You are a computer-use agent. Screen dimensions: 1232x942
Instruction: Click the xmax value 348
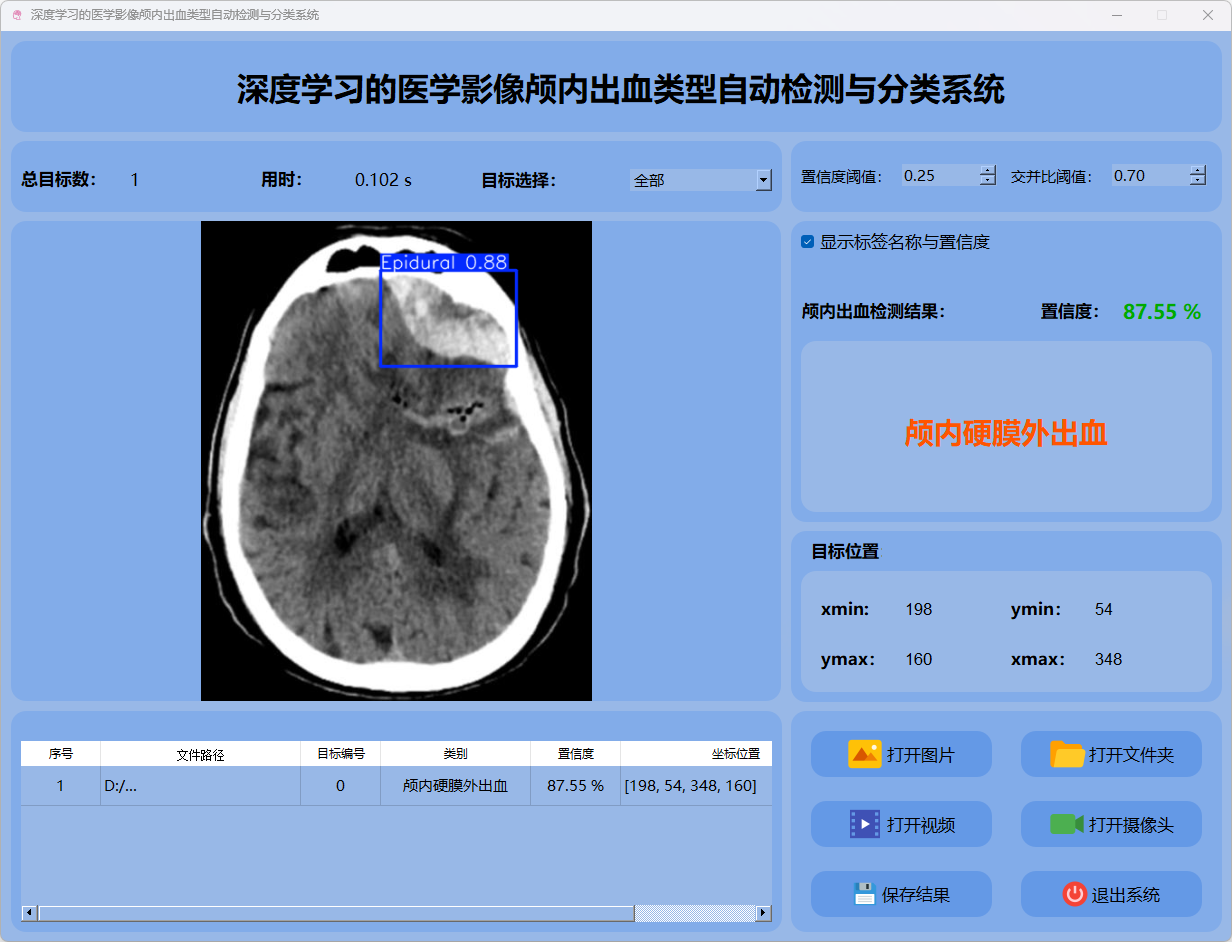(x=1108, y=659)
